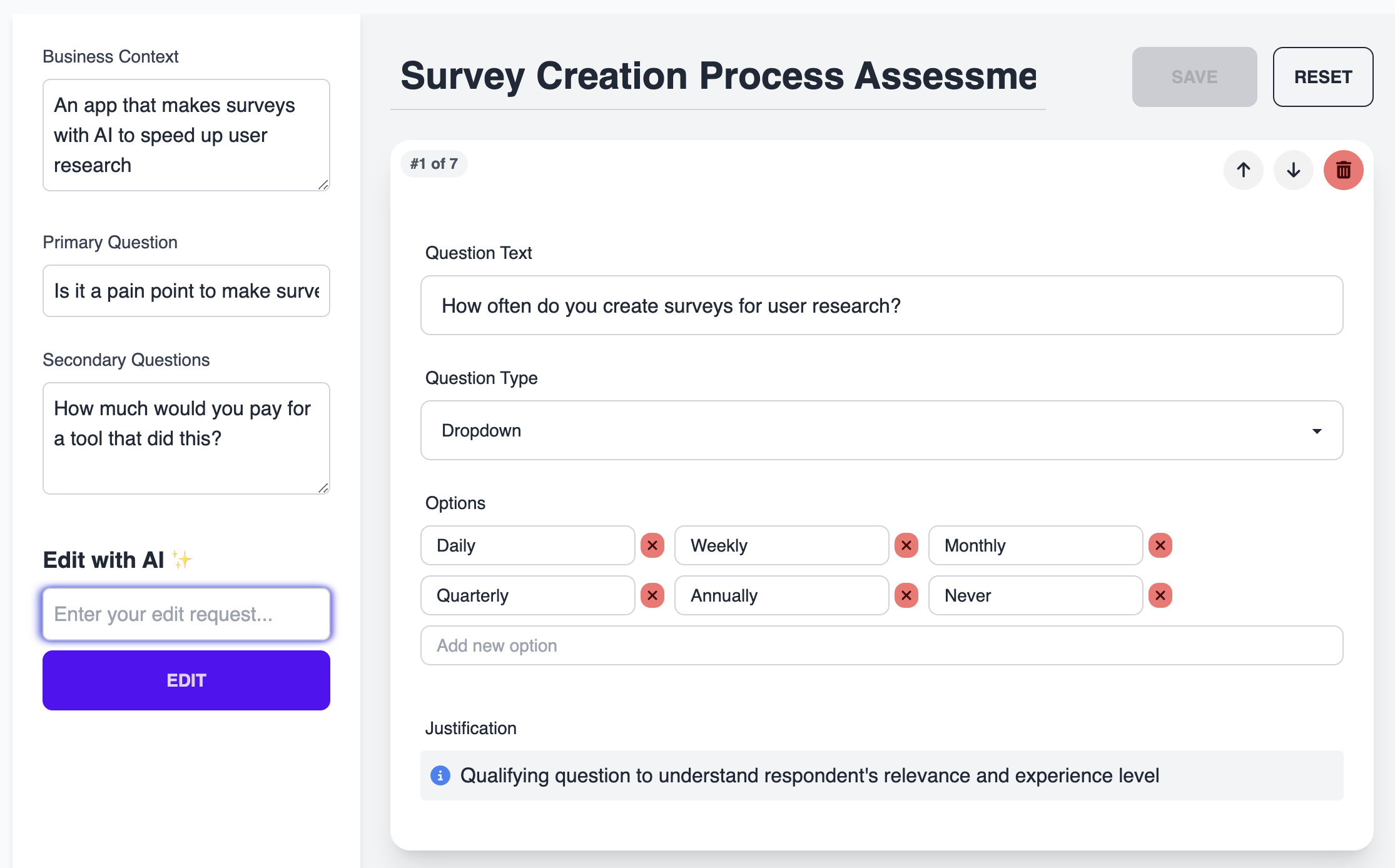Remove the Never option
The image size is (1395, 868).
[1160, 595]
